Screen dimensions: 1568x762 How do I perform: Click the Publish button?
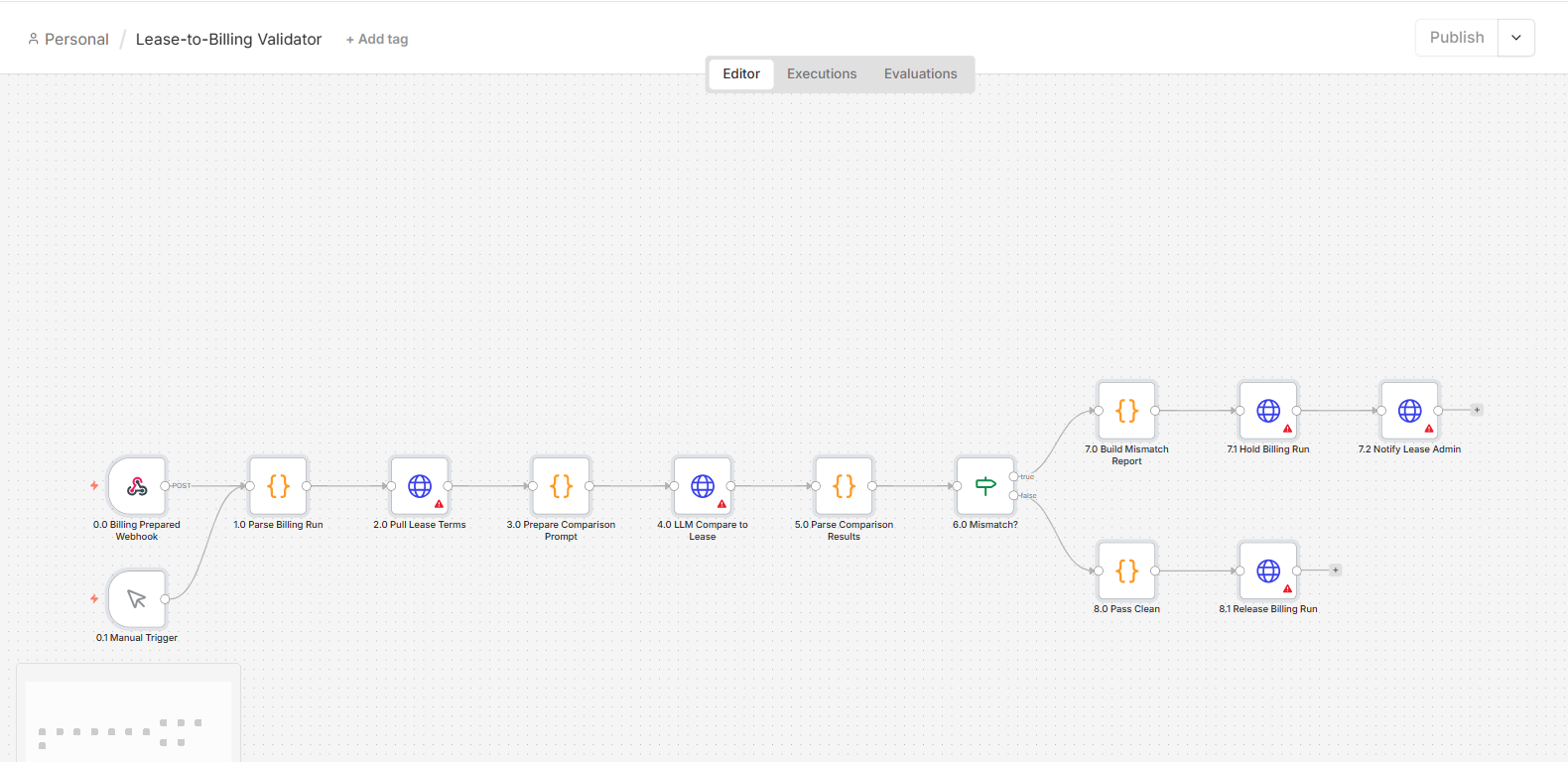coord(1457,38)
